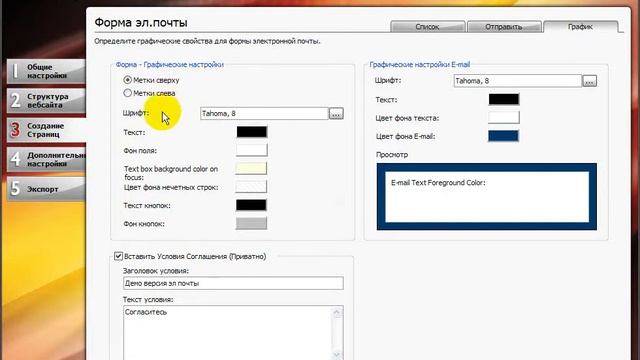Click the E-mail Шрифт Tahoma field
Viewport: 640px width, 360px height.
(517, 81)
